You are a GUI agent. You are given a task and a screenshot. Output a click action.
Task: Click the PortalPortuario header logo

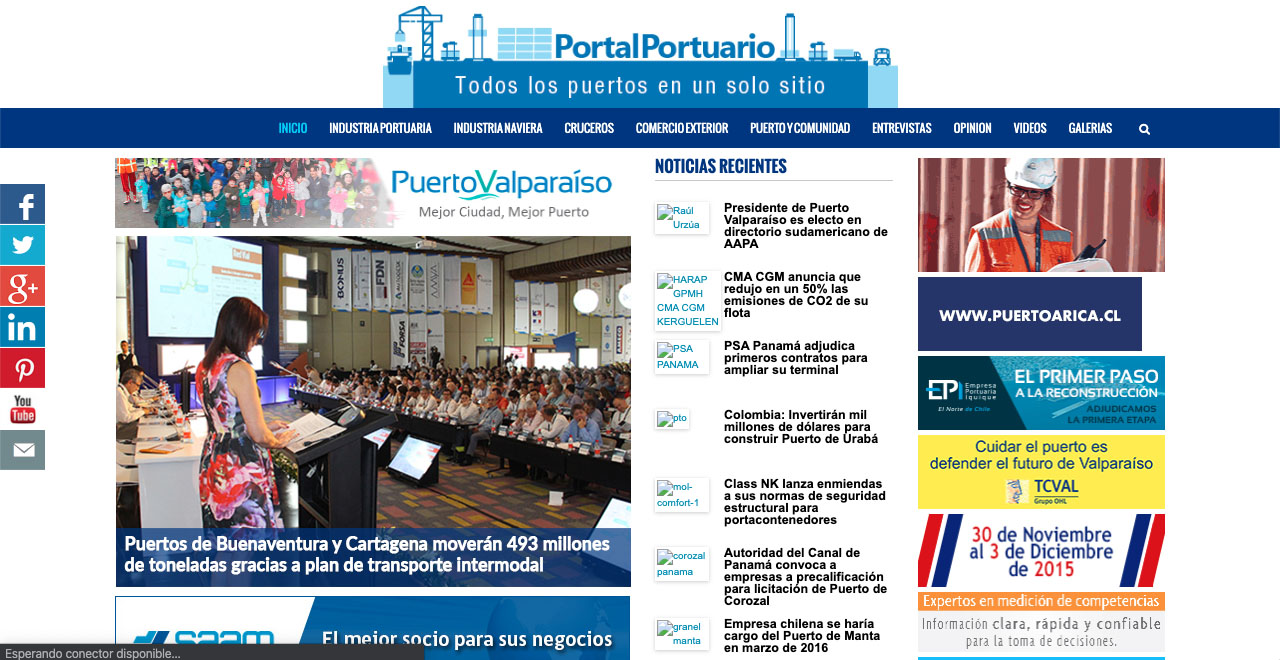(640, 54)
